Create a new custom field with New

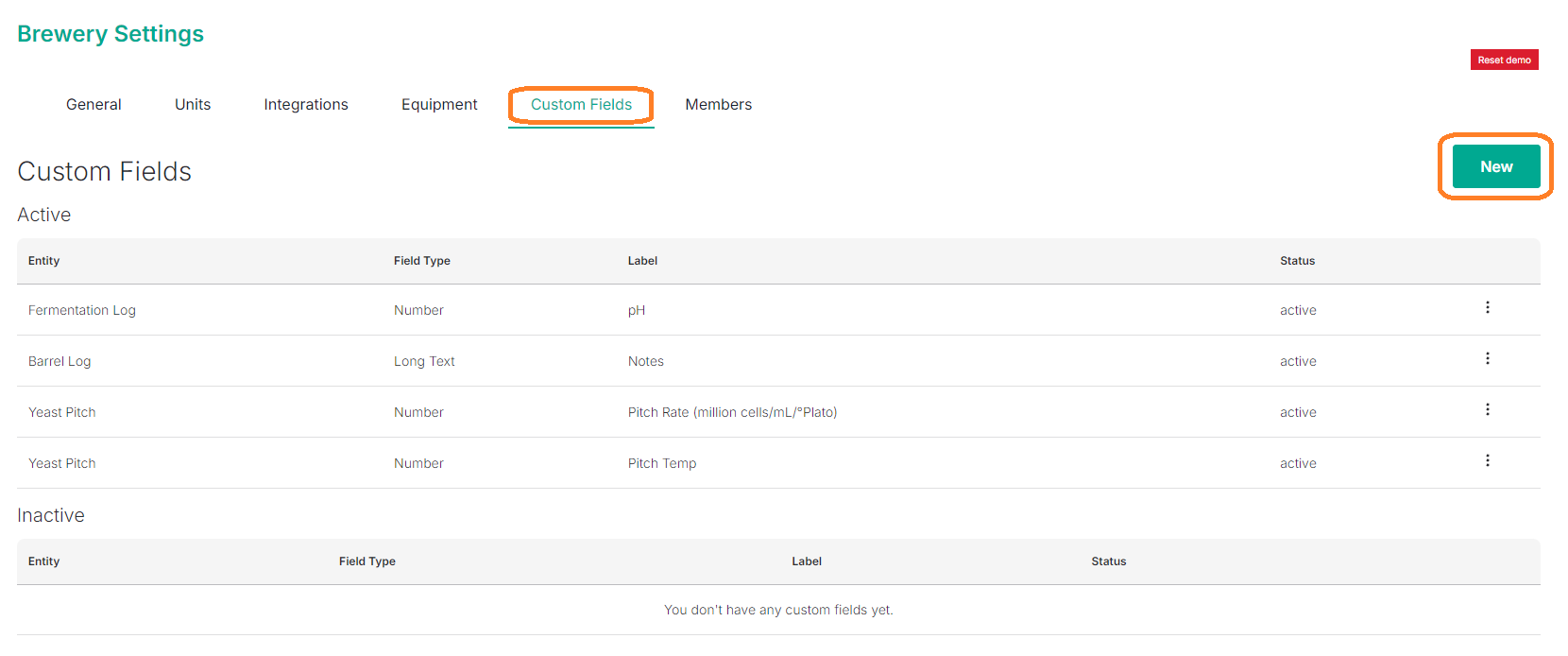coord(1496,166)
